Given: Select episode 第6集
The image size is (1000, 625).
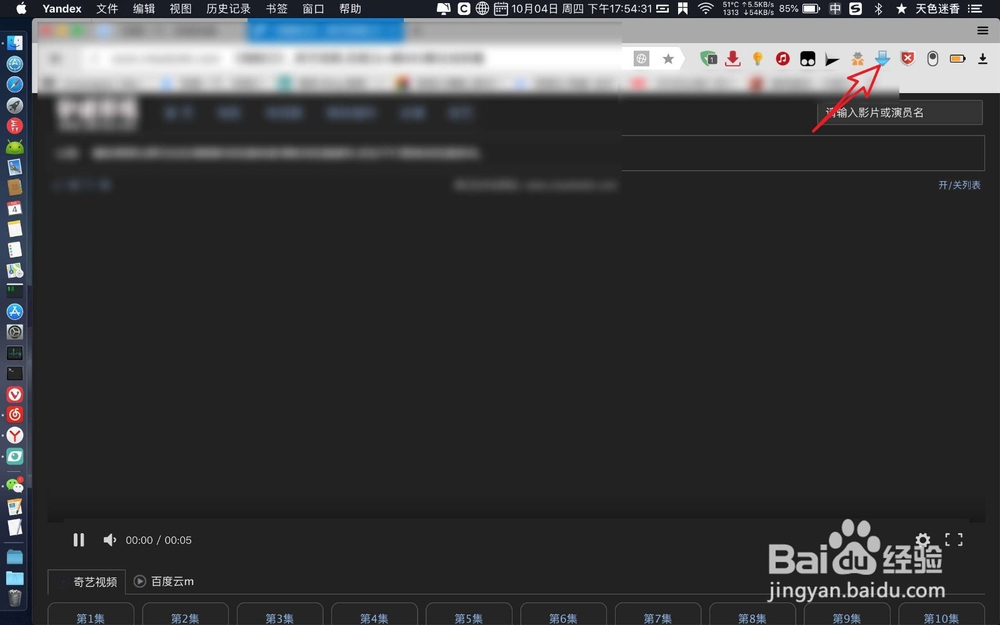Looking at the screenshot, I should pos(563,615).
